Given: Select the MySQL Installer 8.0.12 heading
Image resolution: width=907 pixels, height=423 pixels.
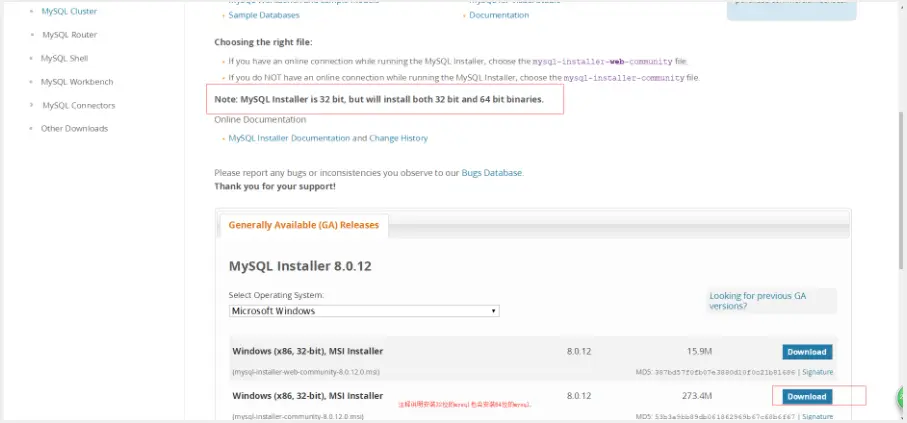Looking at the screenshot, I should coord(300,266).
